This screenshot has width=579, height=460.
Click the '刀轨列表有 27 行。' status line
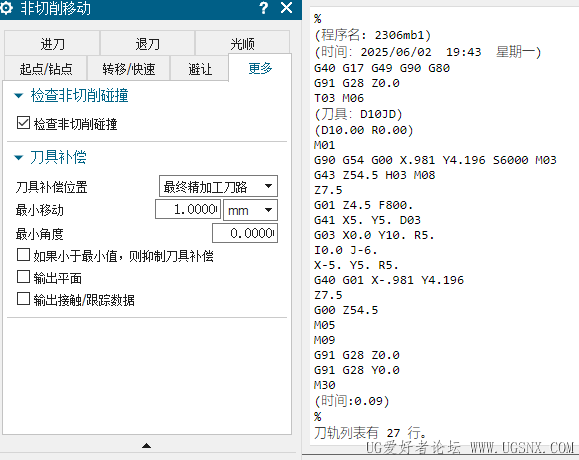370,433
